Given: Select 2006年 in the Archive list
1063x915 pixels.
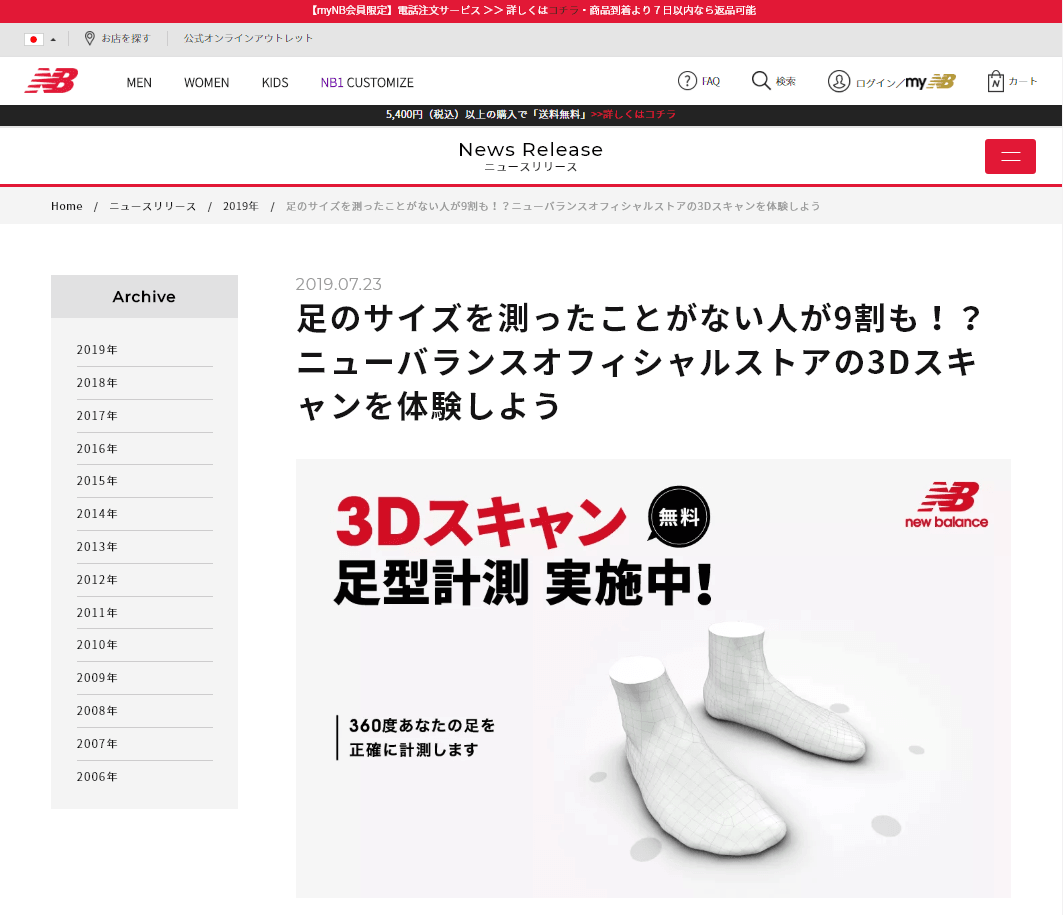Looking at the screenshot, I should [97, 777].
